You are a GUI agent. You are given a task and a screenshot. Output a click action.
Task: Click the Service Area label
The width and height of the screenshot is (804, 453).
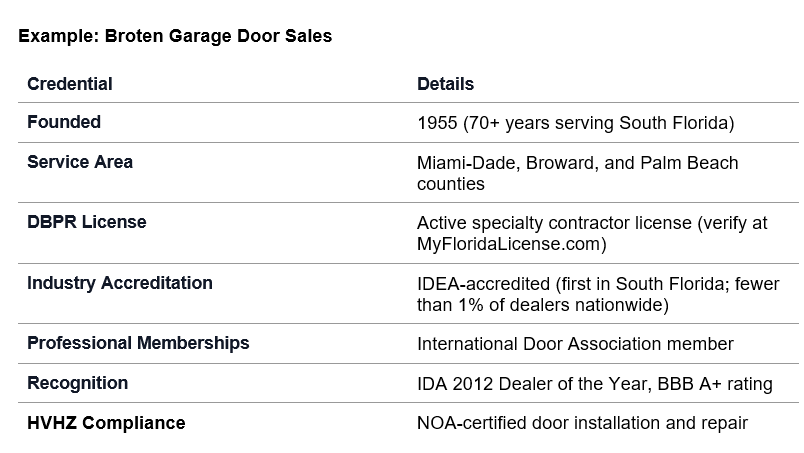coord(80,162)
